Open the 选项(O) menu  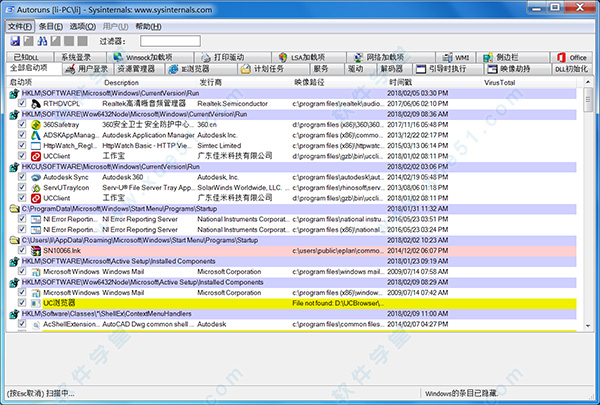[83, 26]
